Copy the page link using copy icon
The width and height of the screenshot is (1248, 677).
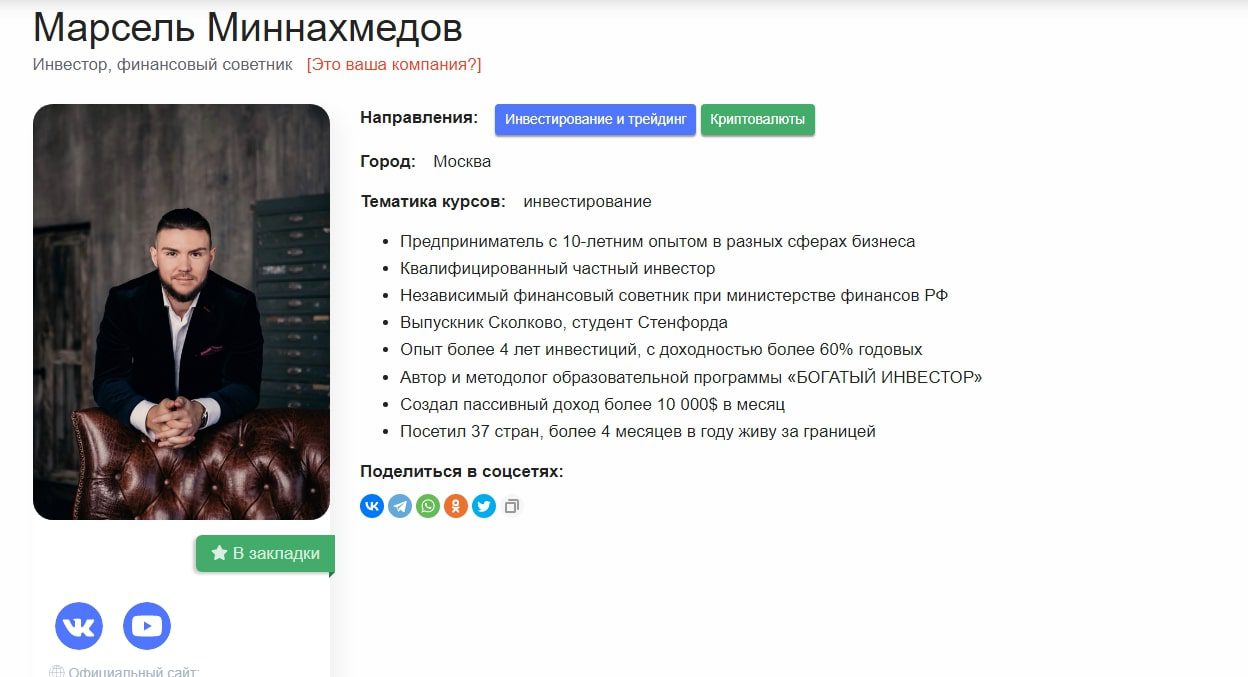pos(512,506)
